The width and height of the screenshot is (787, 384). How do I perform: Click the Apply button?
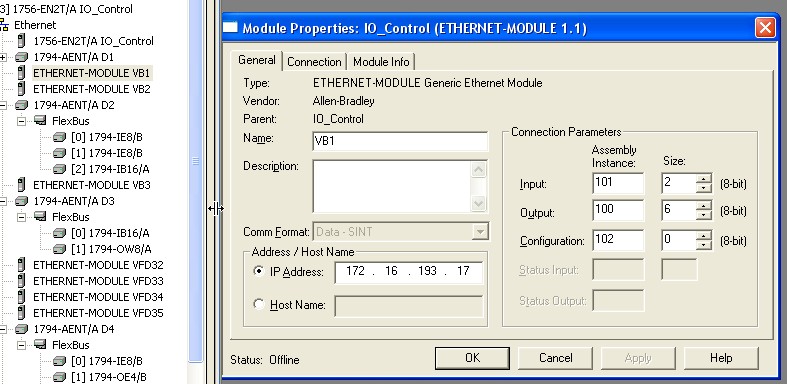point(638,358)
